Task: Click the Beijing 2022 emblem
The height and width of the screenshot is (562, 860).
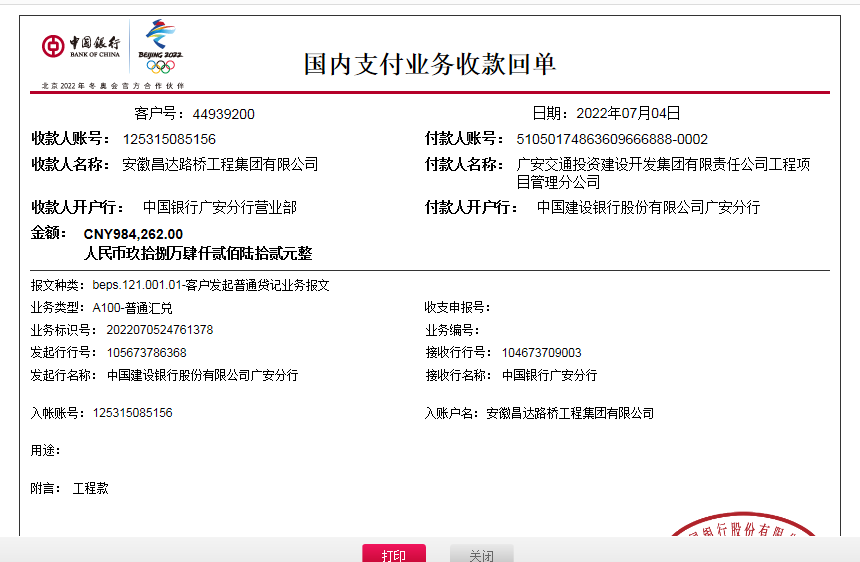Action: click(x=160, y=39)
